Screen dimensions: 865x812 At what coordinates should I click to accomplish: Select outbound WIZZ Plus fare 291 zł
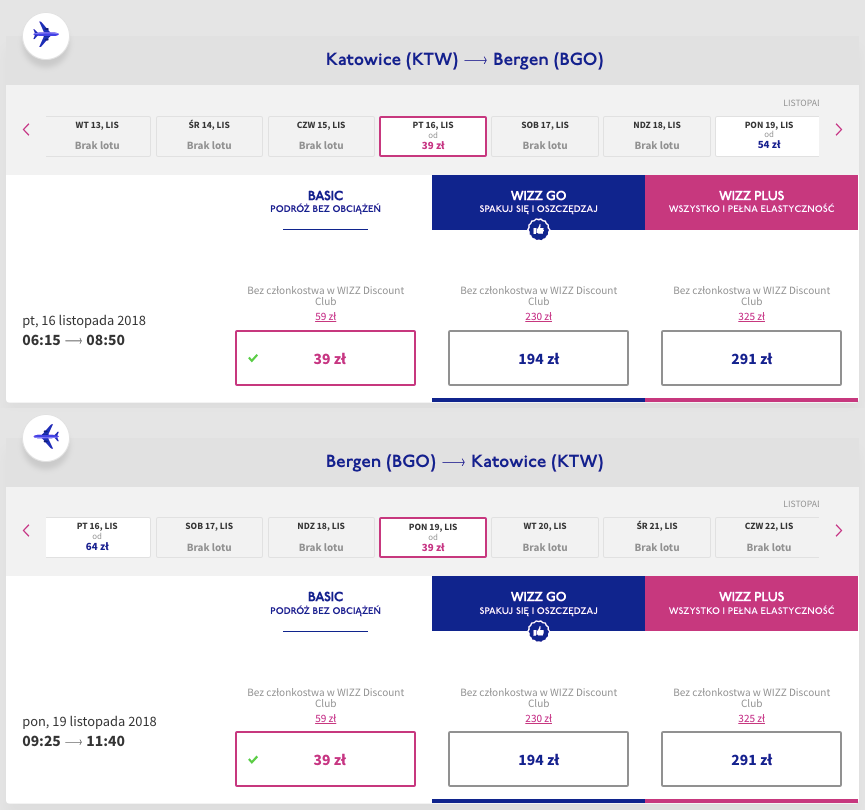[x=751, y=358]
